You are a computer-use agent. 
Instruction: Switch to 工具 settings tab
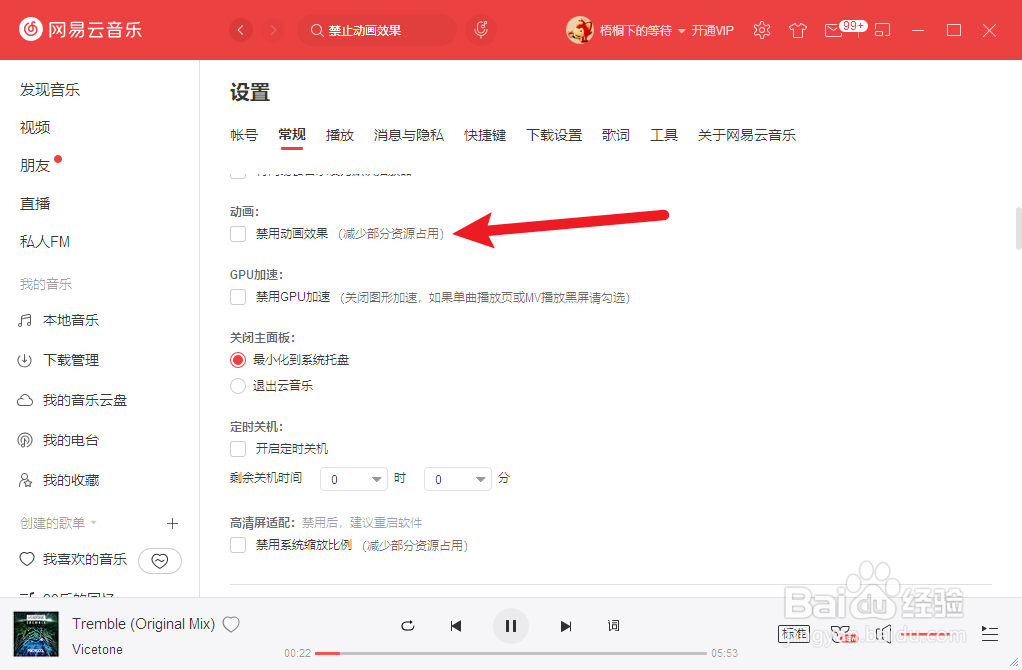click(664, 135)
